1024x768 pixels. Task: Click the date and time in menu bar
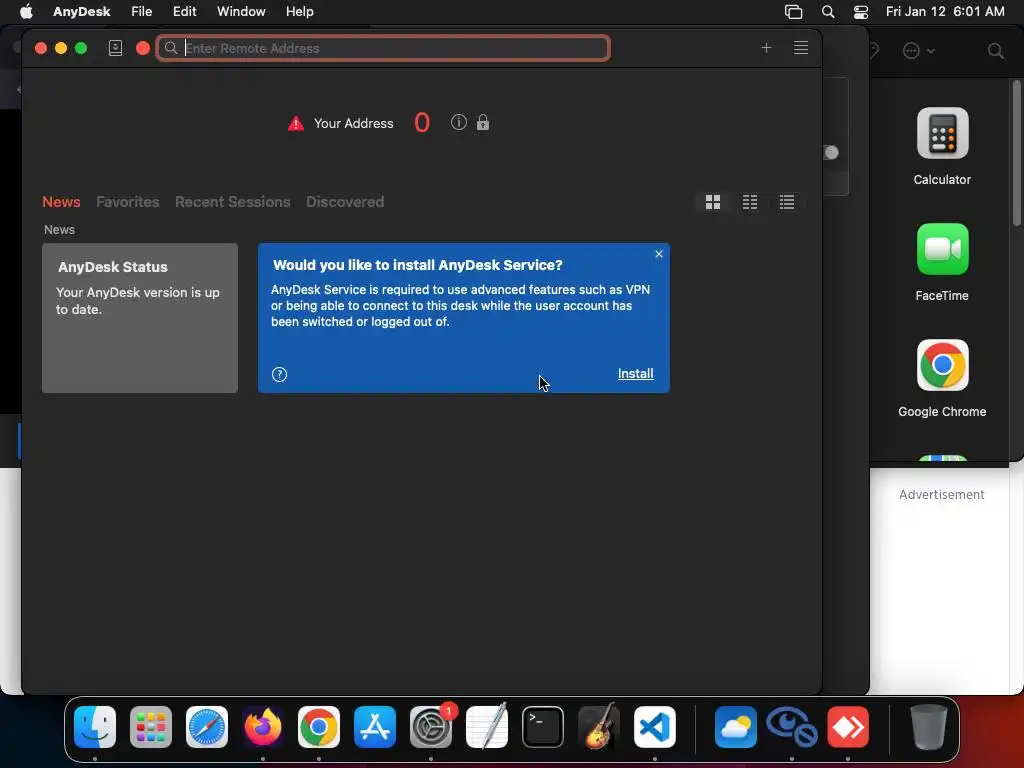coord(945,12)
